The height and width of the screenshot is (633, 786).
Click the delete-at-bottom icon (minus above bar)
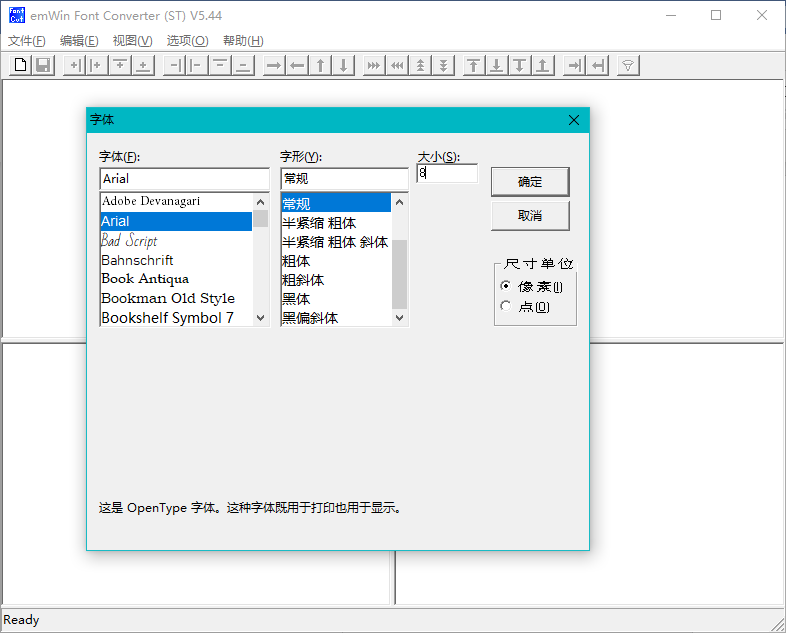[243, 65]
